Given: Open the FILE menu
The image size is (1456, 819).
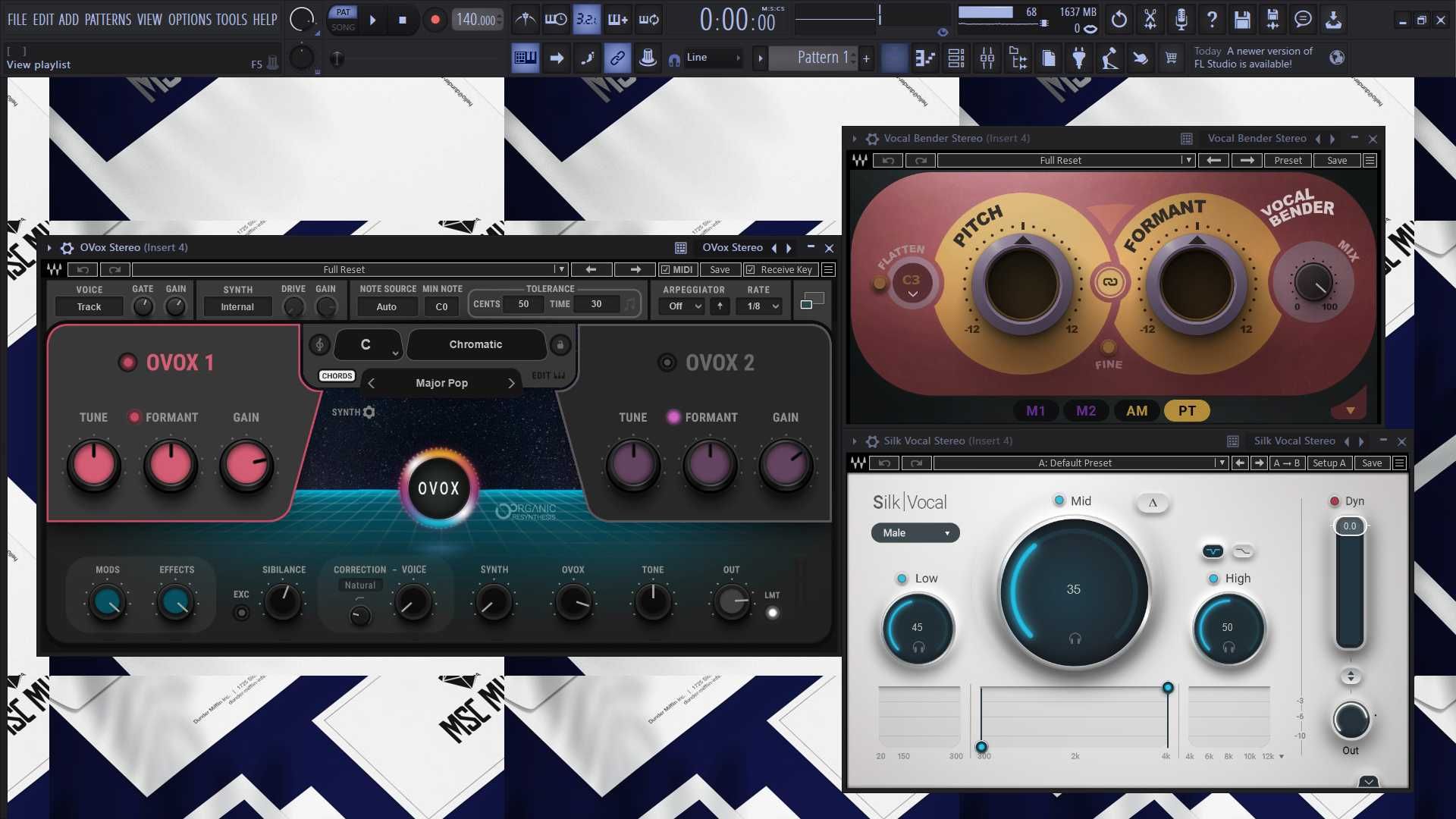Looking at the screenshot, I should [x=17, y=20].
